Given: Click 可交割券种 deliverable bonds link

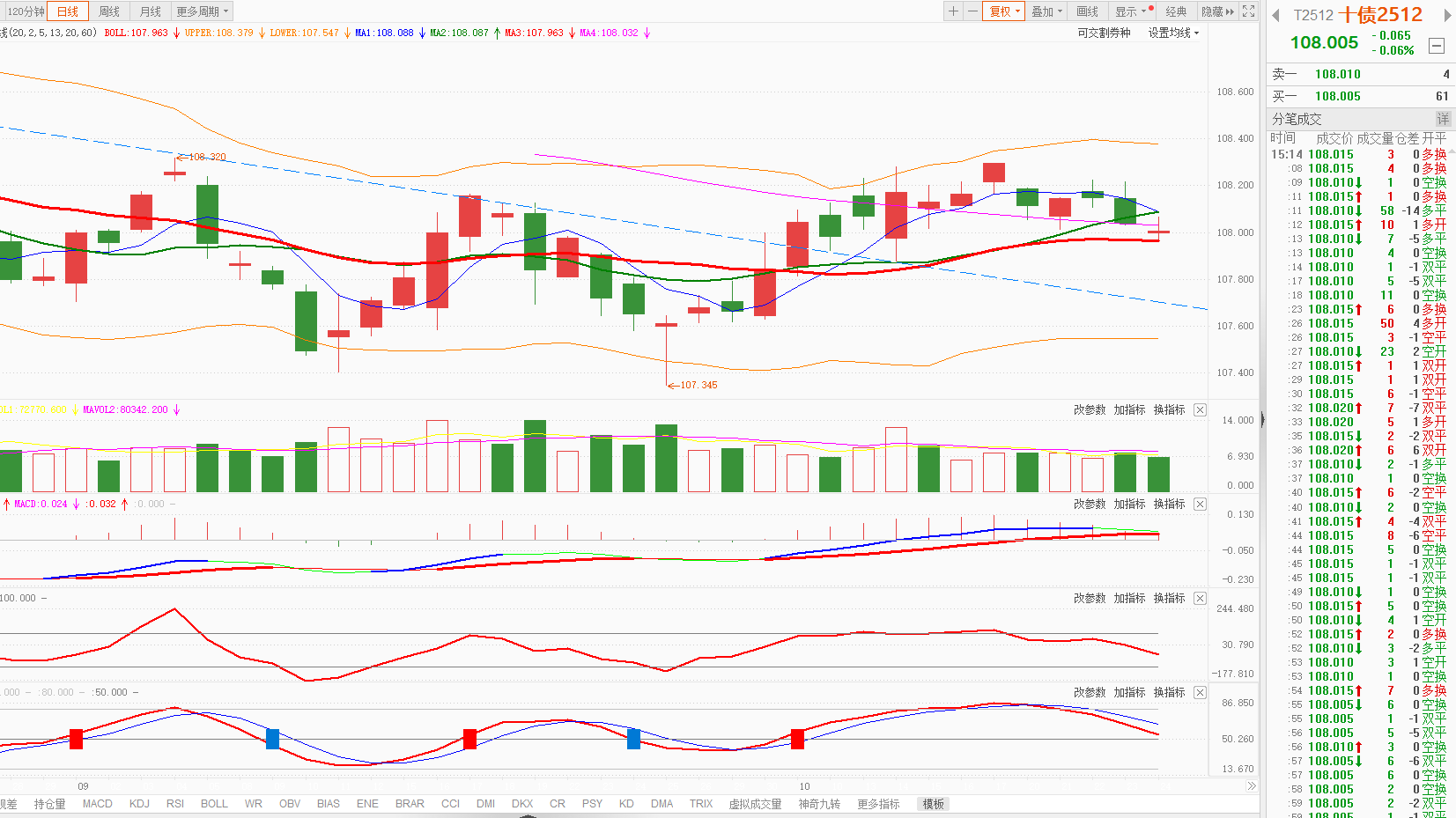Looking at the screenshot, I should pyautogui.click(x=1104, y=33).
